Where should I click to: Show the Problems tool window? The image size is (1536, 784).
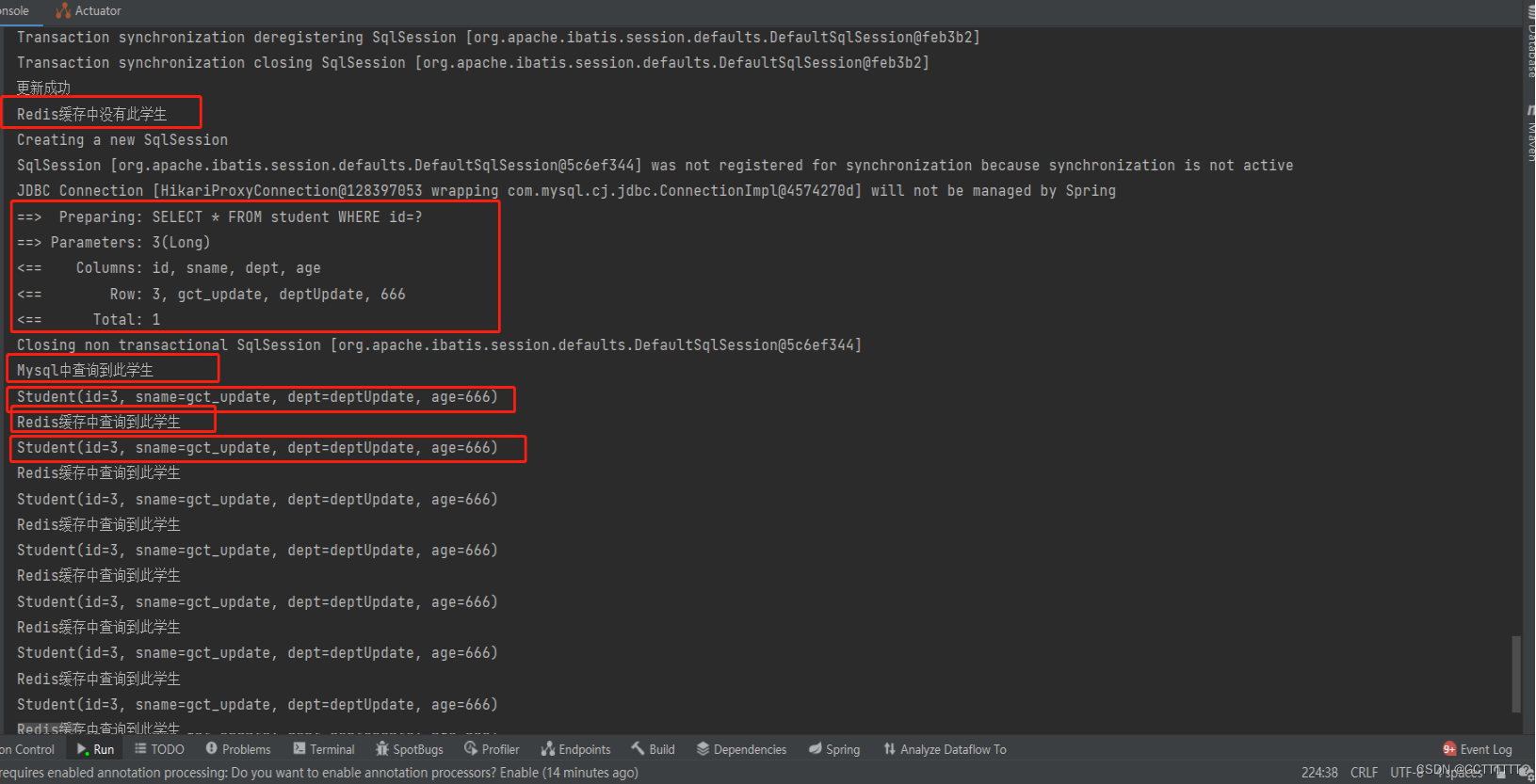(238, 749)
